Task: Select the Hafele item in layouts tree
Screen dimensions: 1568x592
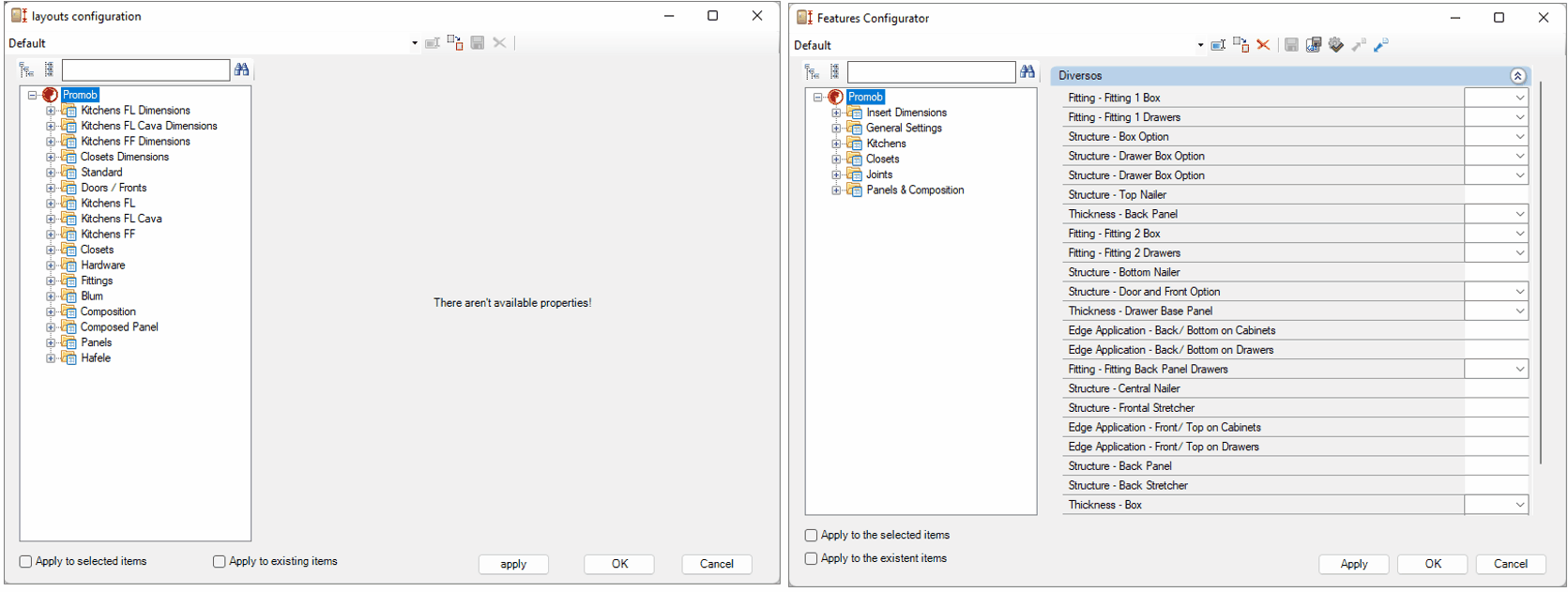Action: [96, 358]
